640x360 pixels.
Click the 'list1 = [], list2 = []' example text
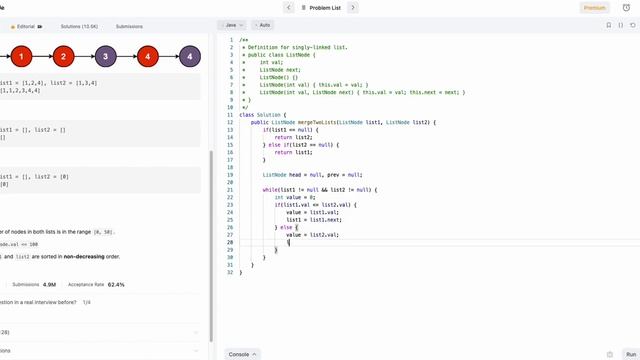point(33,130)
